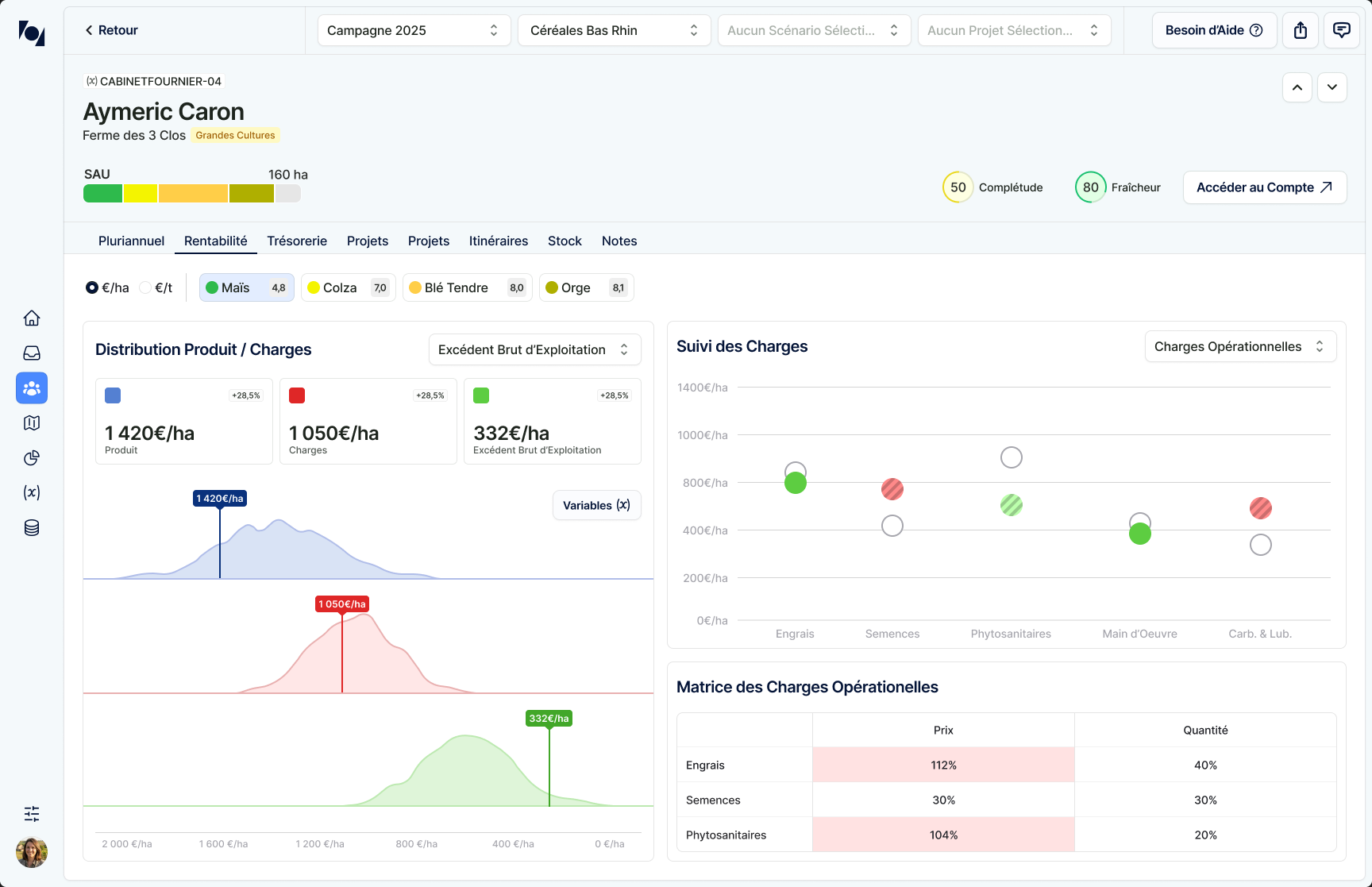Switch to the Trésorerie tab
This screenshot has height=887, width=1372.
click(297, 241)
